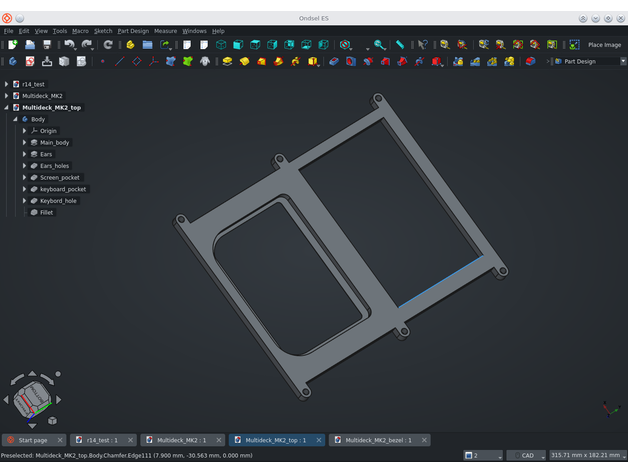Click the Refresh recompute icon

point(108,45)
